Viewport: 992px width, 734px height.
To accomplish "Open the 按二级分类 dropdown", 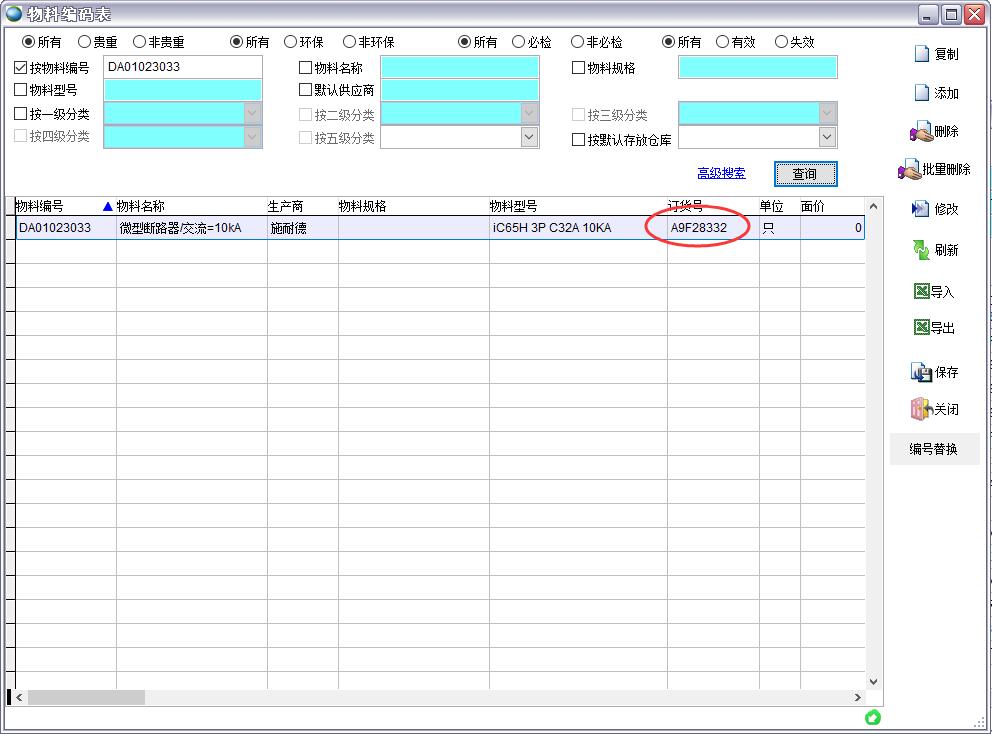I will tap(529, 114).
